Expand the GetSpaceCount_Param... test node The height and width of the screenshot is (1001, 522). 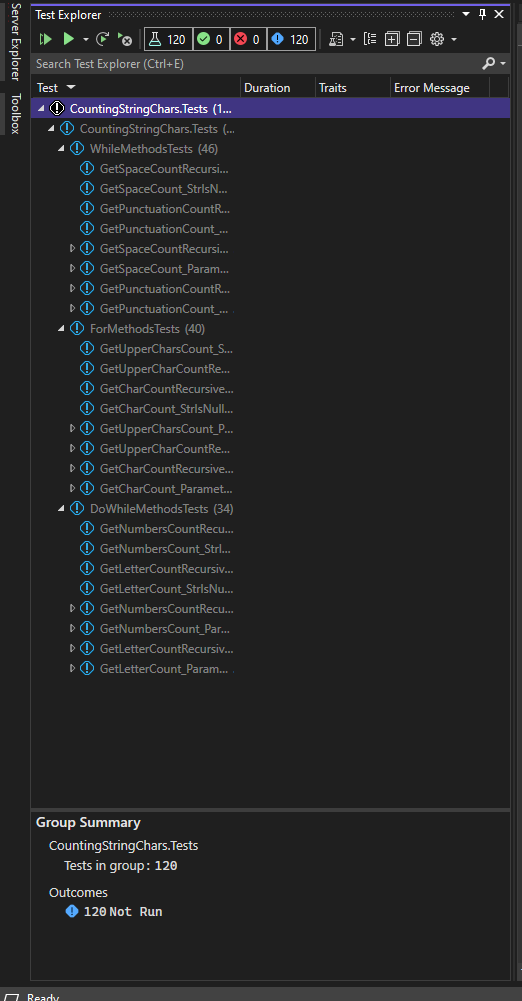click(x=72, y=268)
